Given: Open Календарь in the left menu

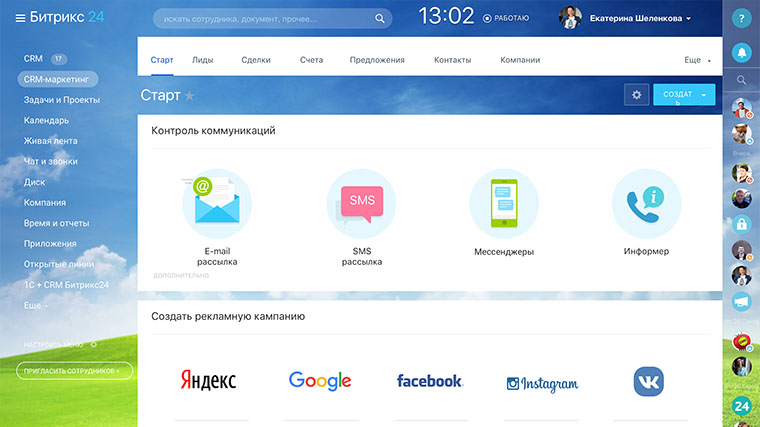Looking at the screenshot, I should click(x=46, y=120).
